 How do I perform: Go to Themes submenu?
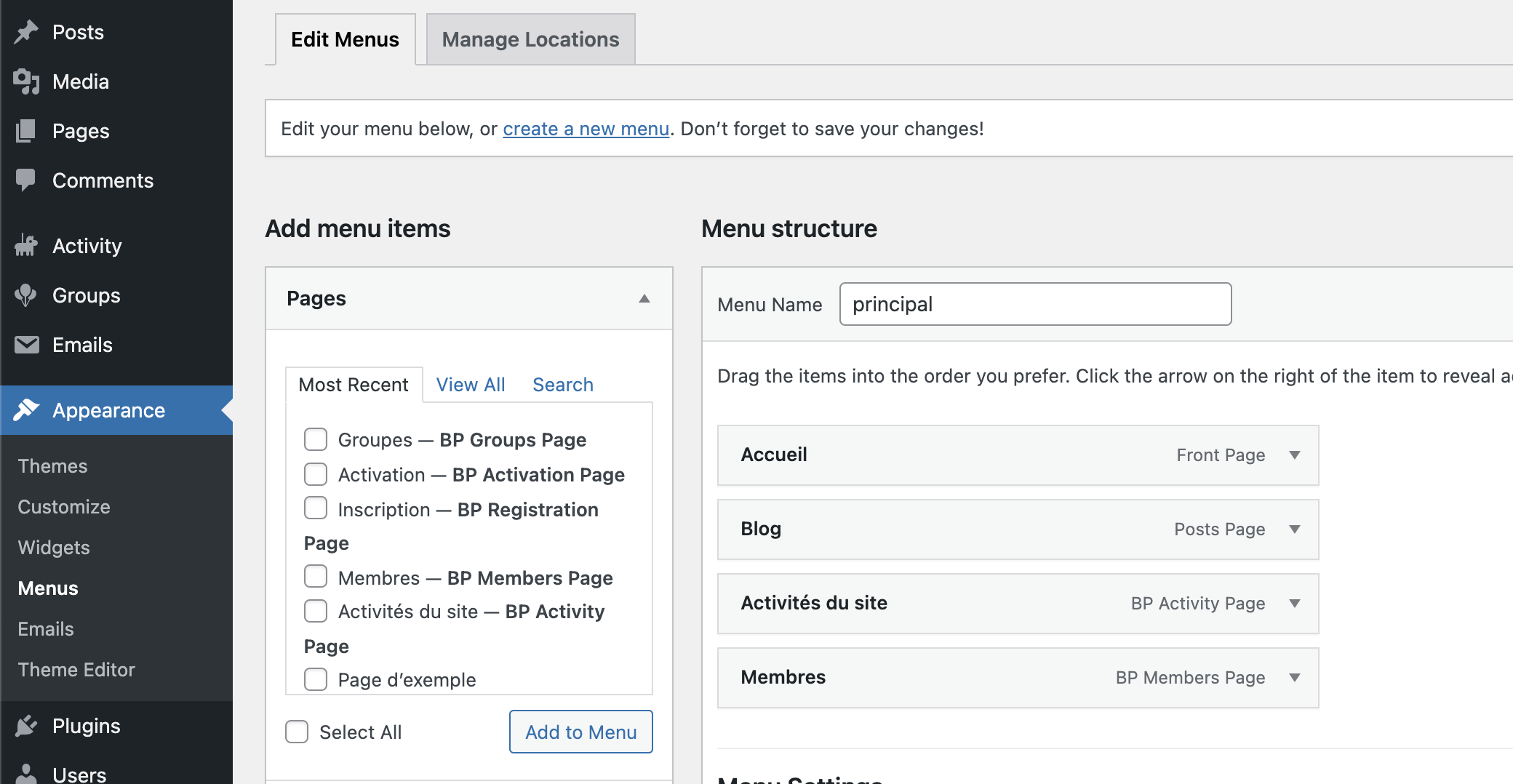click(x=52, y=466)
